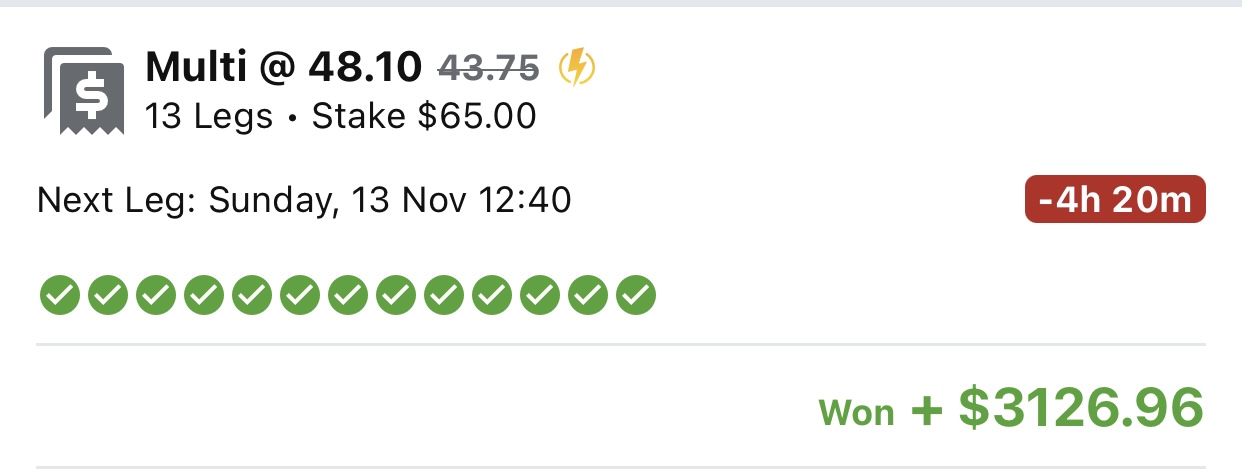The image size is (1242, 474).
Task: Select the ninth green leg checkmark
Action: coord(443,294)
